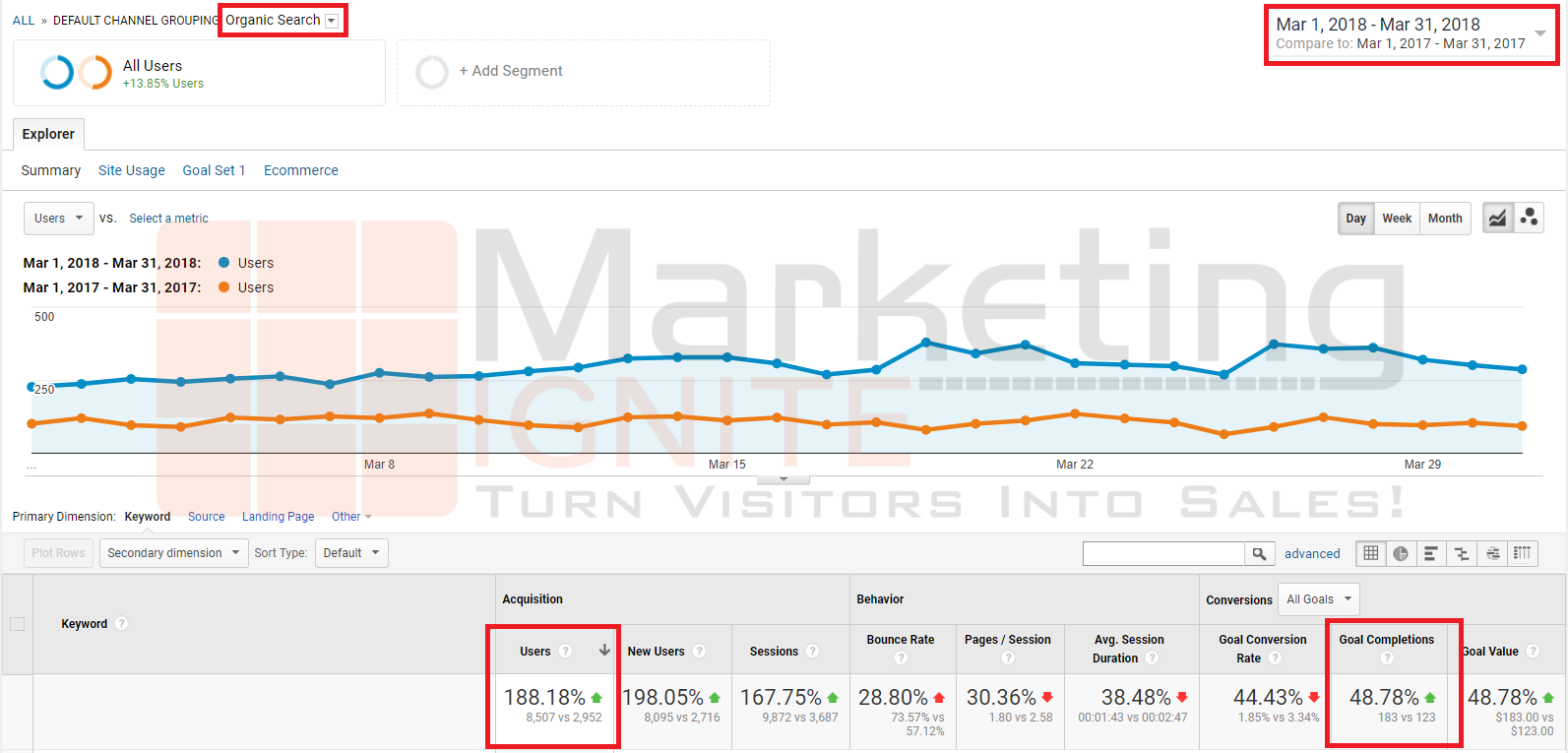The image size is (1568, 753).
Task: Expand the All Goals conversions dropdown
Action: [x=1319, y=599]
